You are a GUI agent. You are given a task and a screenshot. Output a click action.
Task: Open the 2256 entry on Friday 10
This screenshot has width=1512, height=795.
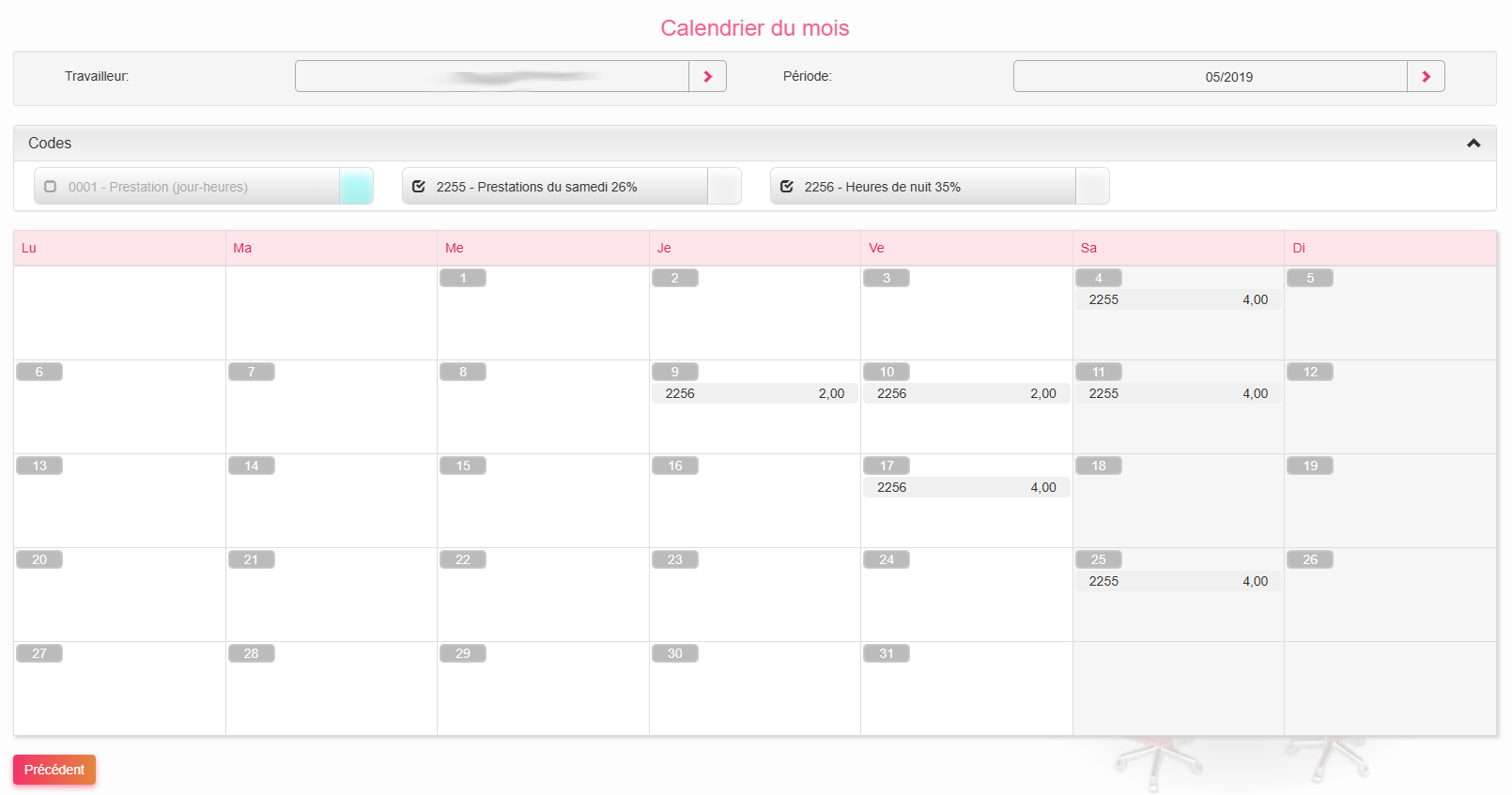point(965,393)
